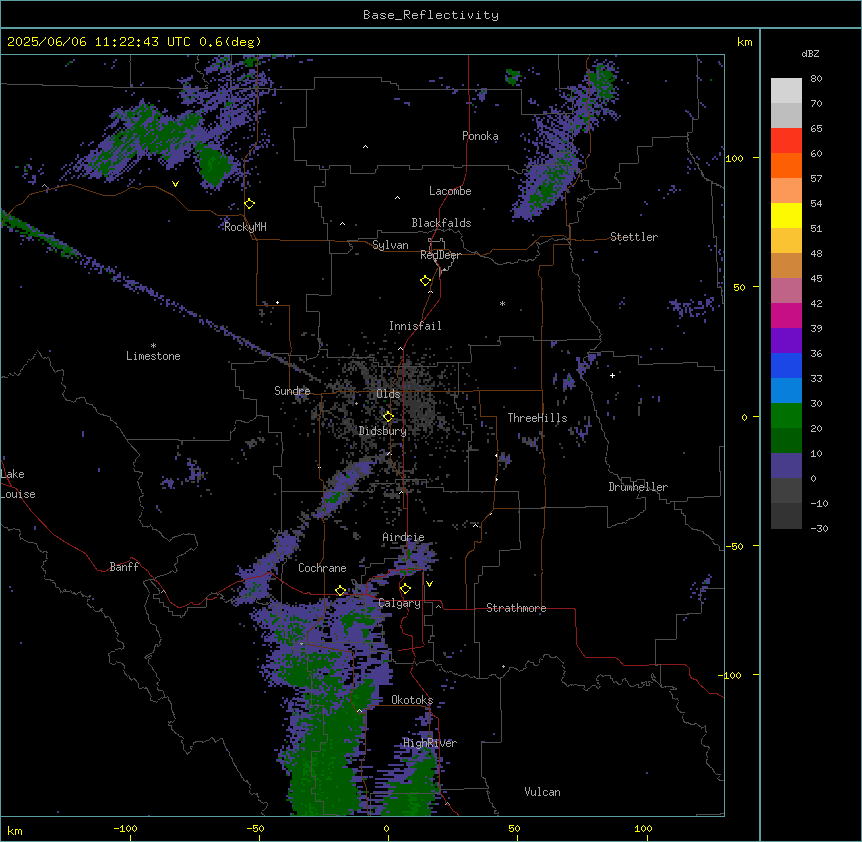Select the Ponoka label on map

pyautogui.click(x=480, y=136)
